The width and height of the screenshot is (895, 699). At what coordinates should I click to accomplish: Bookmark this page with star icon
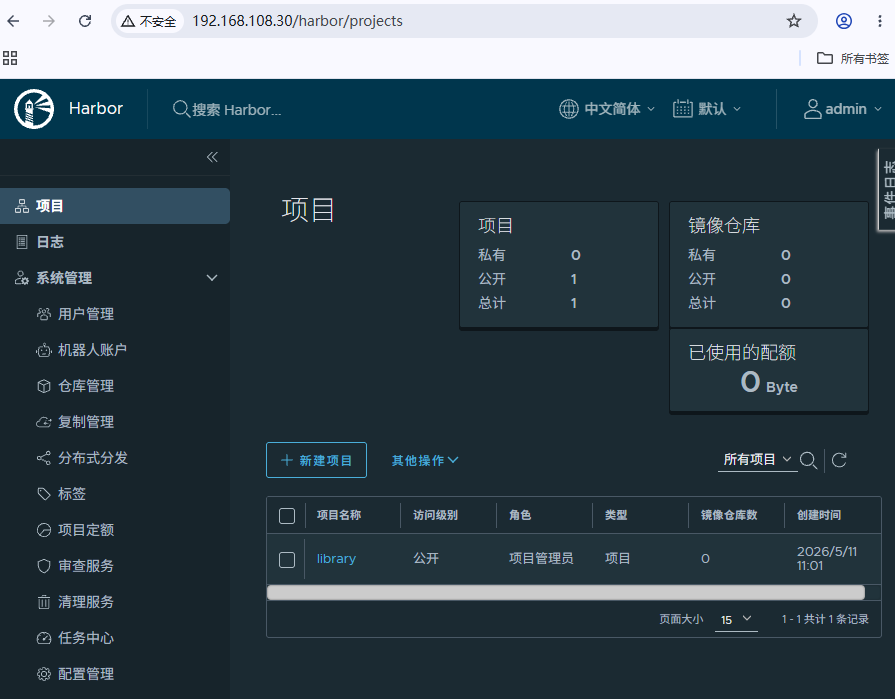click(794, 21)
